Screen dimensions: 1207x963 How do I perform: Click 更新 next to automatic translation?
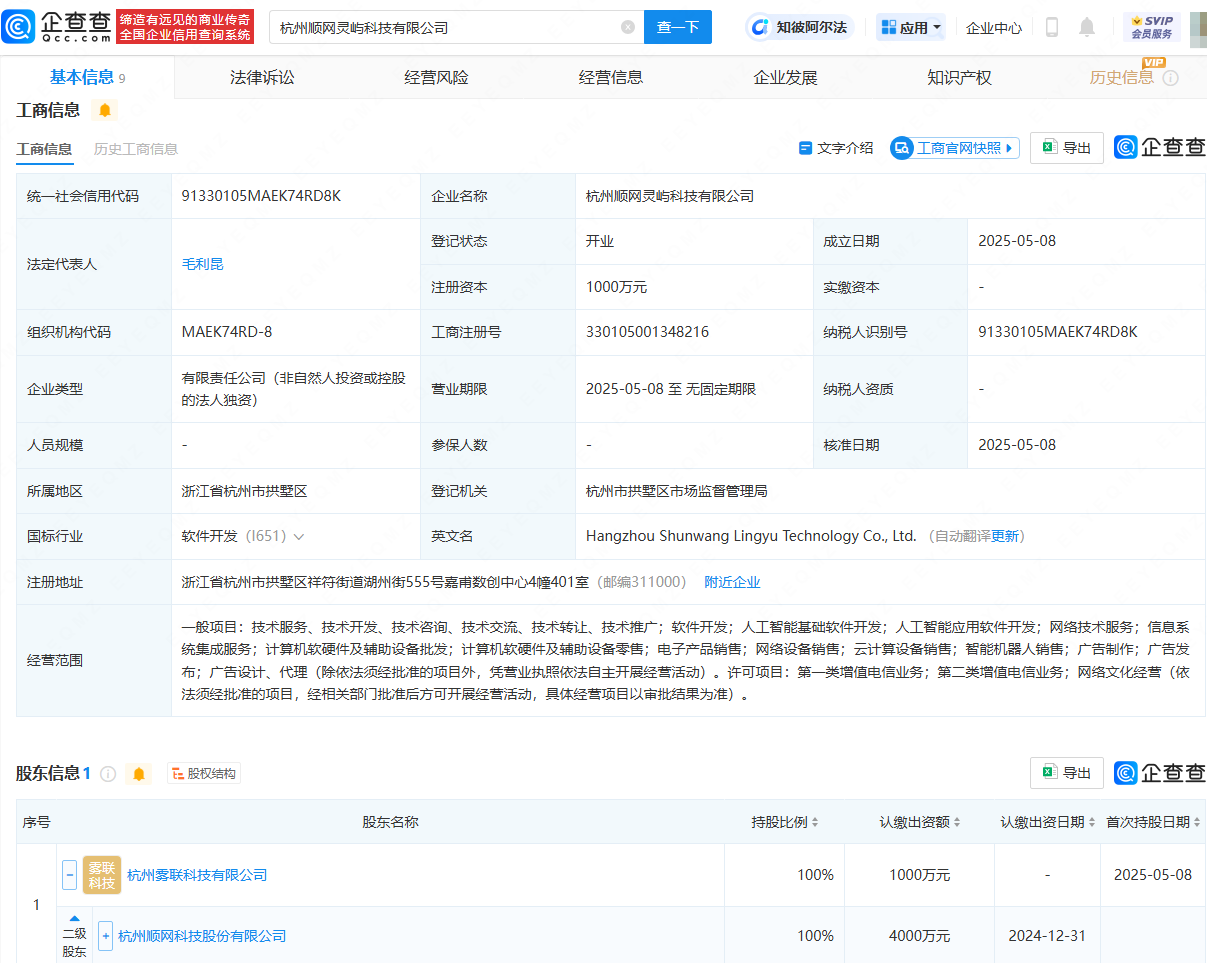(x=1005, y=536)
